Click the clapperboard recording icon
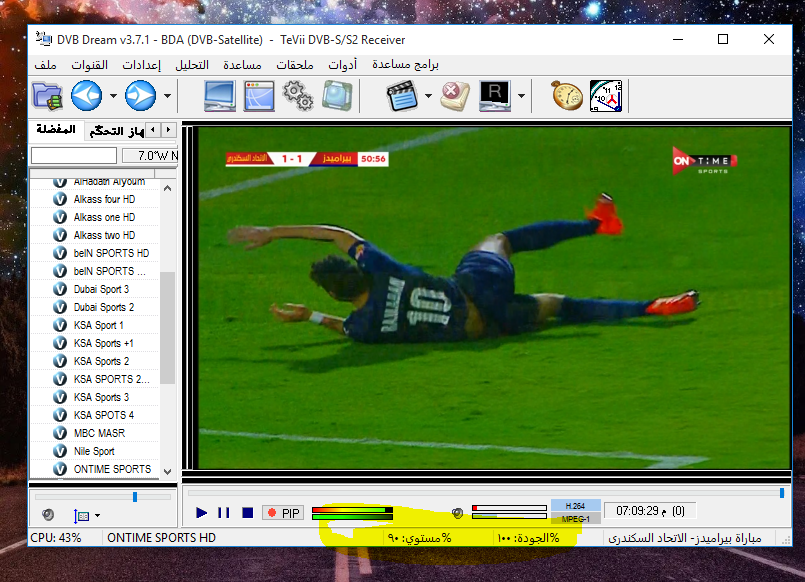 (403, 96)
